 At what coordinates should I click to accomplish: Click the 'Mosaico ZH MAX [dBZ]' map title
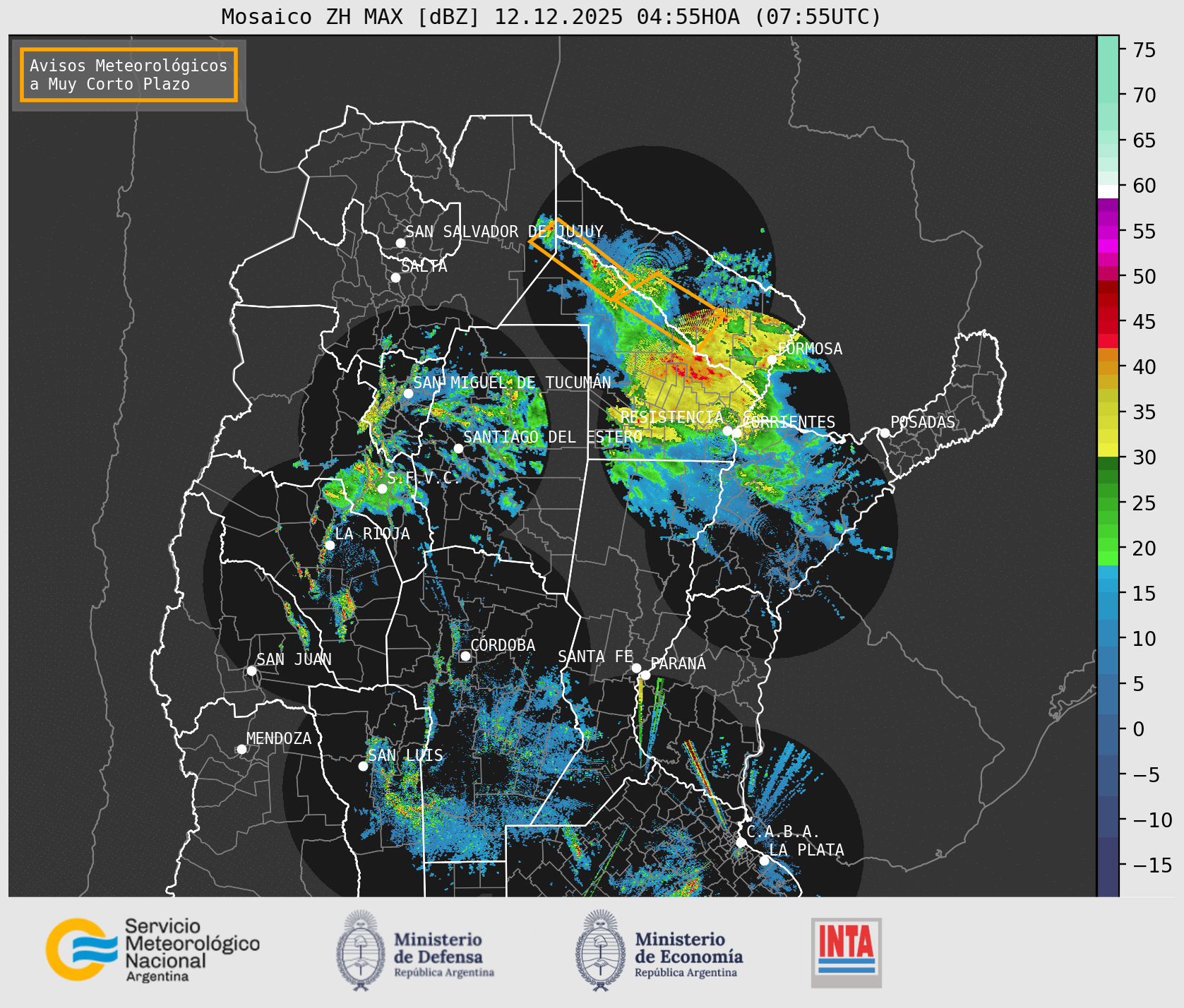point(551,16)
